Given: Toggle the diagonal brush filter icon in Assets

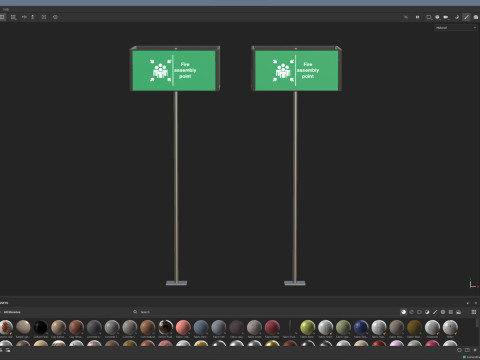Looking at the screenshot, I should pos(435,312).
